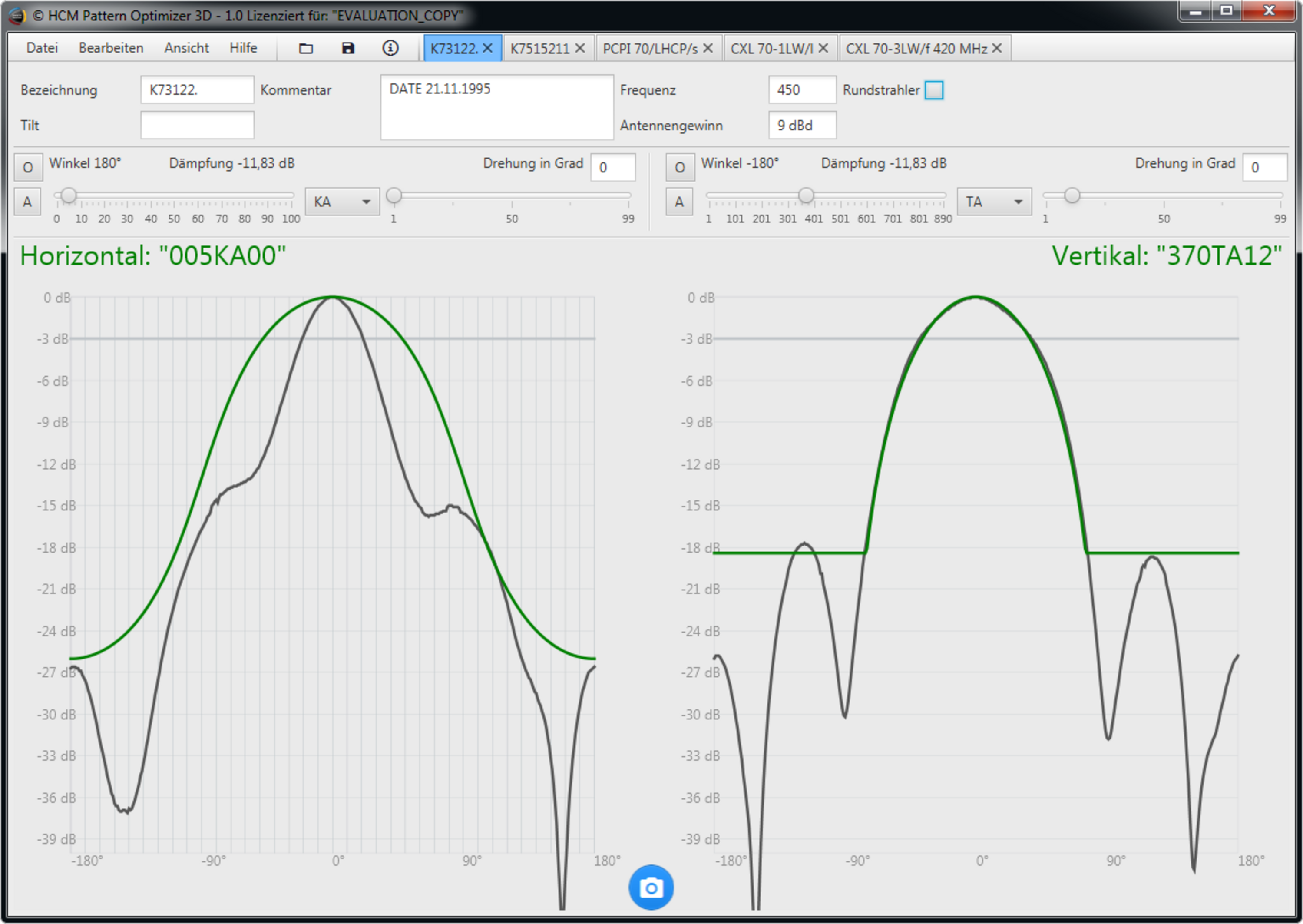The width and height of the screenshot is (1303, 924).
Task: Click vertical 1-890 slider thumb
Action: point(806,195)
